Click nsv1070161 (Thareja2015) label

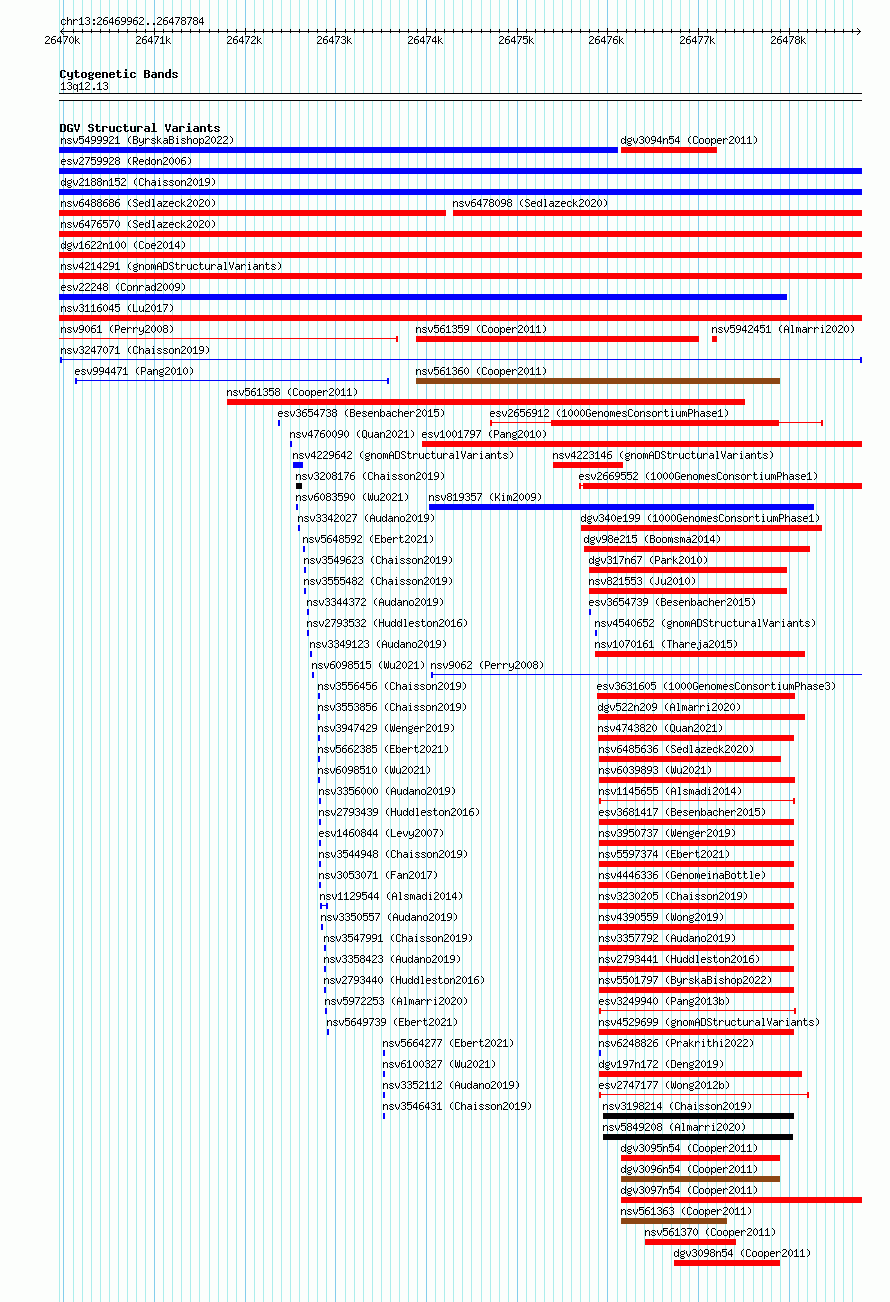(666, 644)
